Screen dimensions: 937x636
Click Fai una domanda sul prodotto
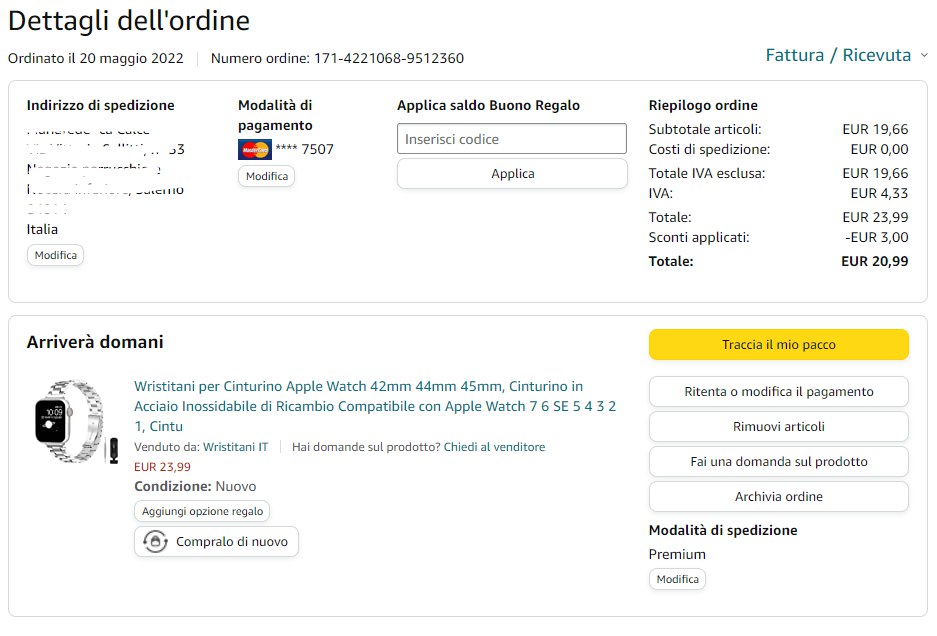coord(779,461)
